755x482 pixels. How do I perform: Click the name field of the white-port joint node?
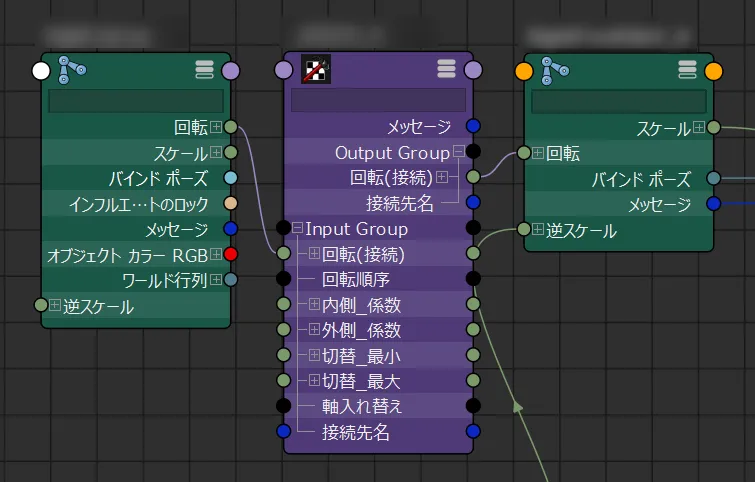[136, 101]
